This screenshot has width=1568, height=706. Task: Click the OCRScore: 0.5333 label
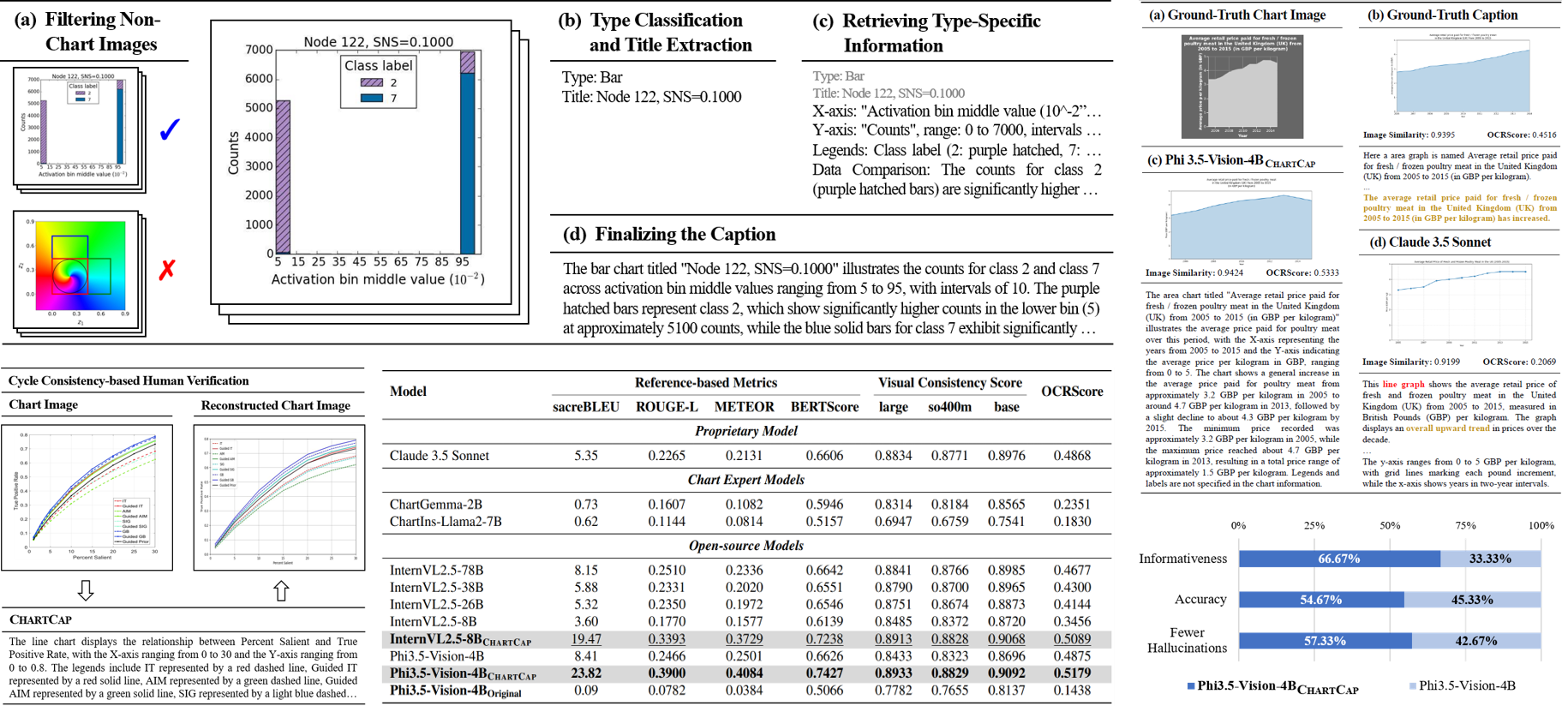coord(1302,273)
